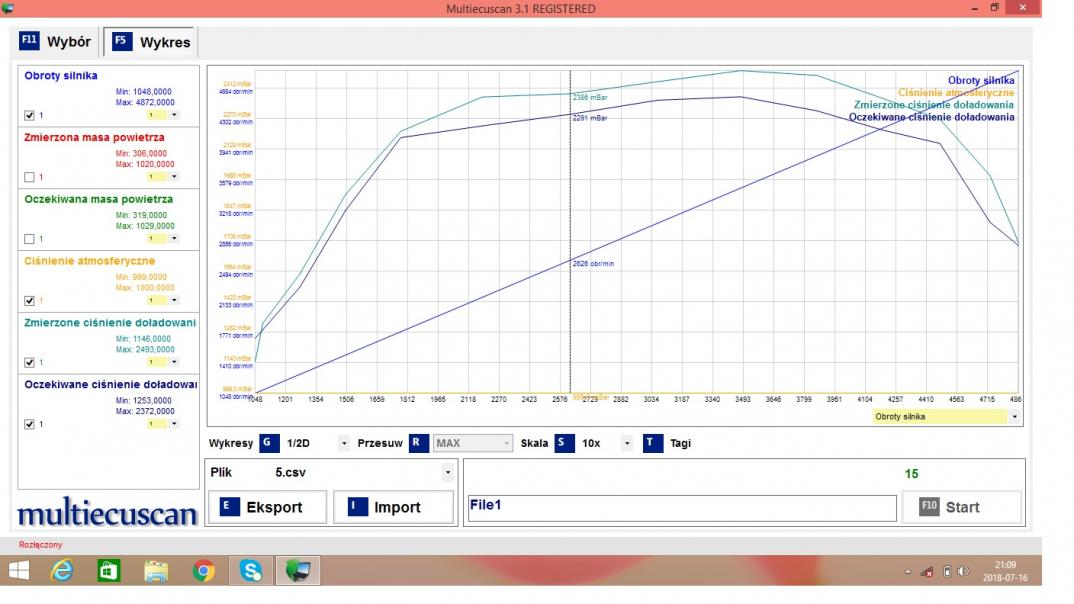Viewport: 1074px width, 604px height.
Task: Click the Import button label
Action: tap(397, 507)
